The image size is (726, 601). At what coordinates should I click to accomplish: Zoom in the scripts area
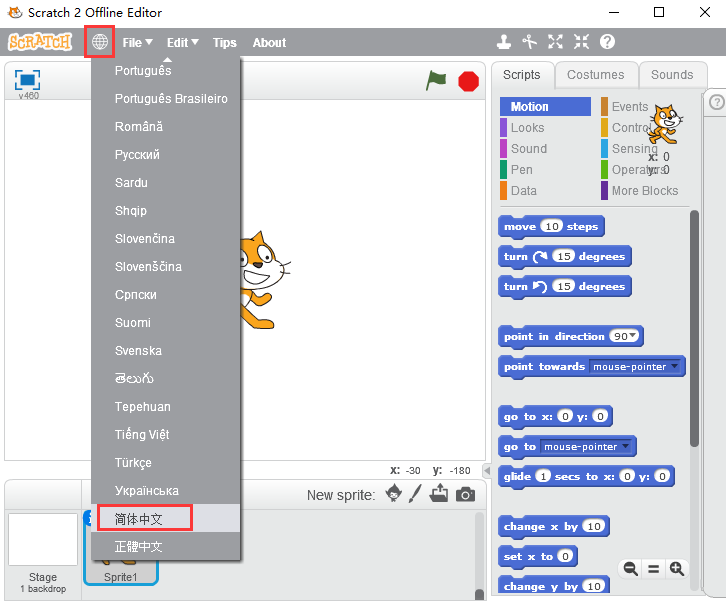(676, 568)
